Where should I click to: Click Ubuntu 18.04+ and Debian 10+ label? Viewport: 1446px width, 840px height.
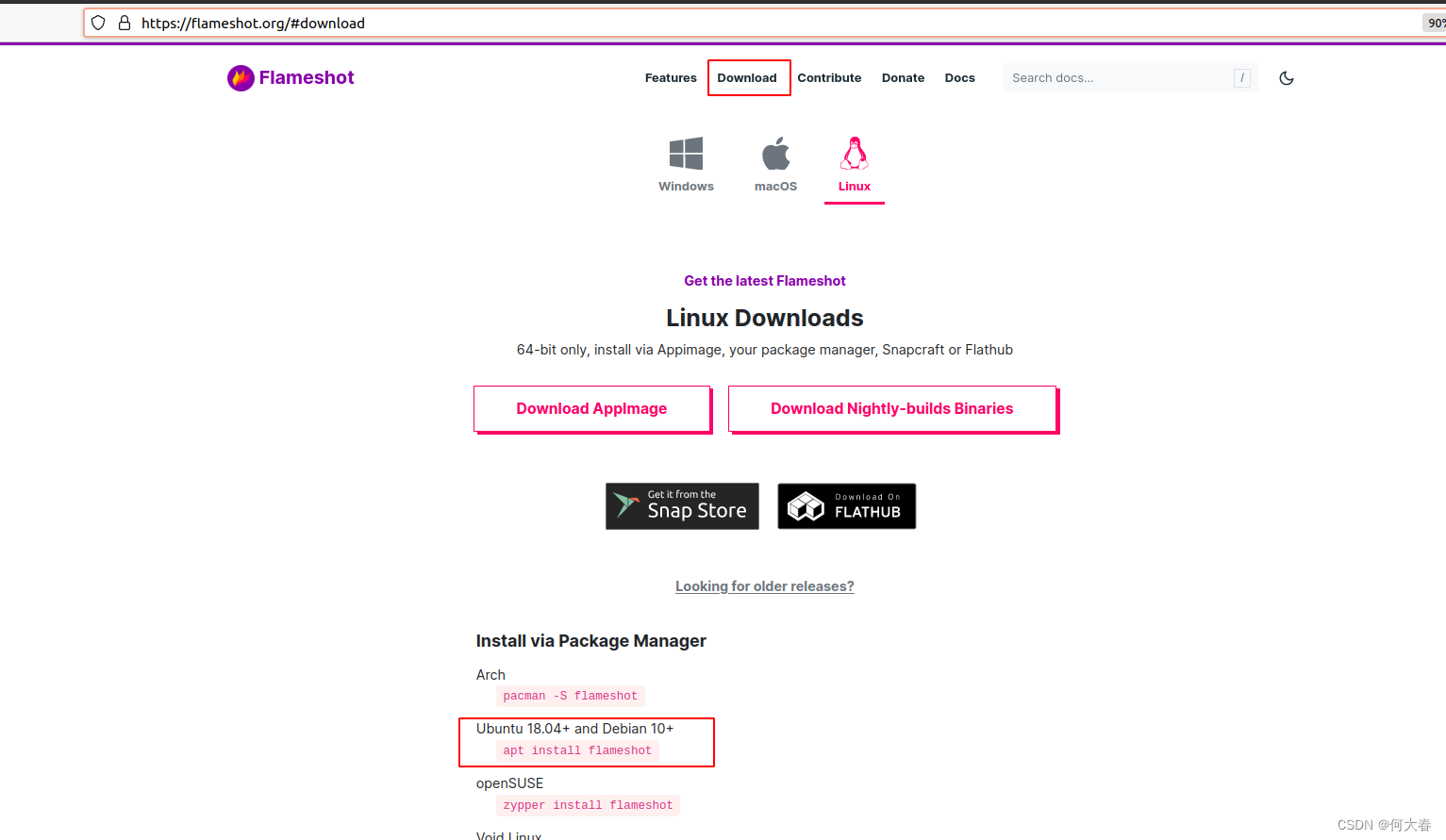574,729
